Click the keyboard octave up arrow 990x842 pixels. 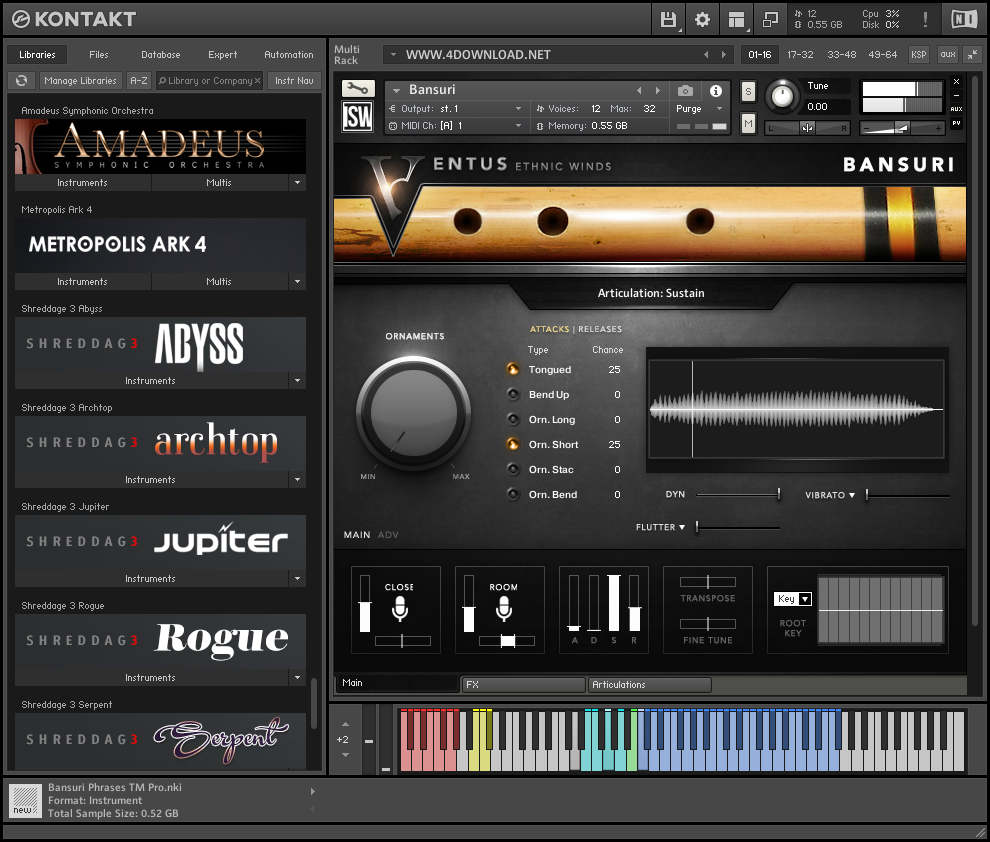click(x=345, y=725)
